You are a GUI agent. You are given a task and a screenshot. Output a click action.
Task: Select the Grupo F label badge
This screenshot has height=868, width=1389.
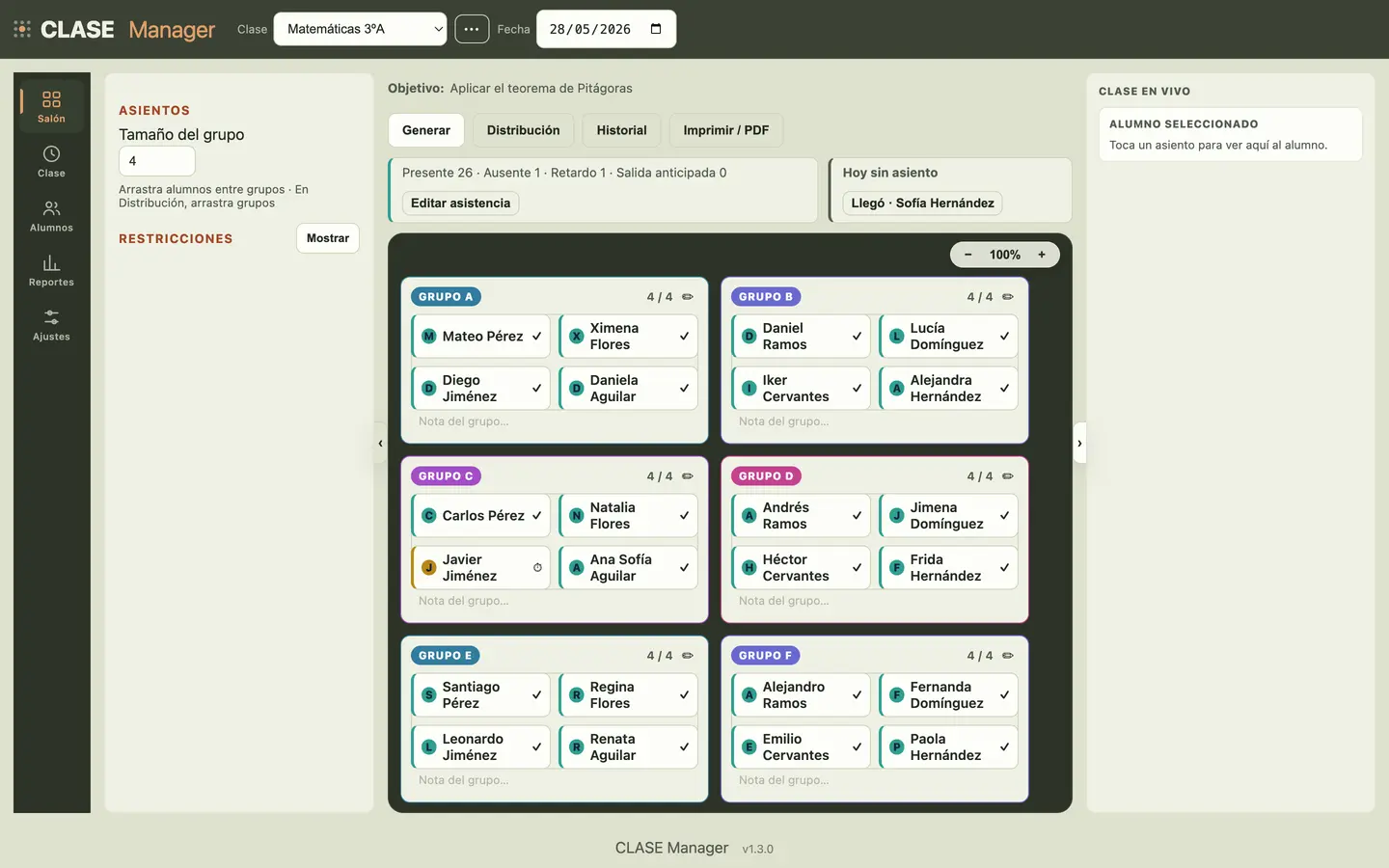coord(766,656)
